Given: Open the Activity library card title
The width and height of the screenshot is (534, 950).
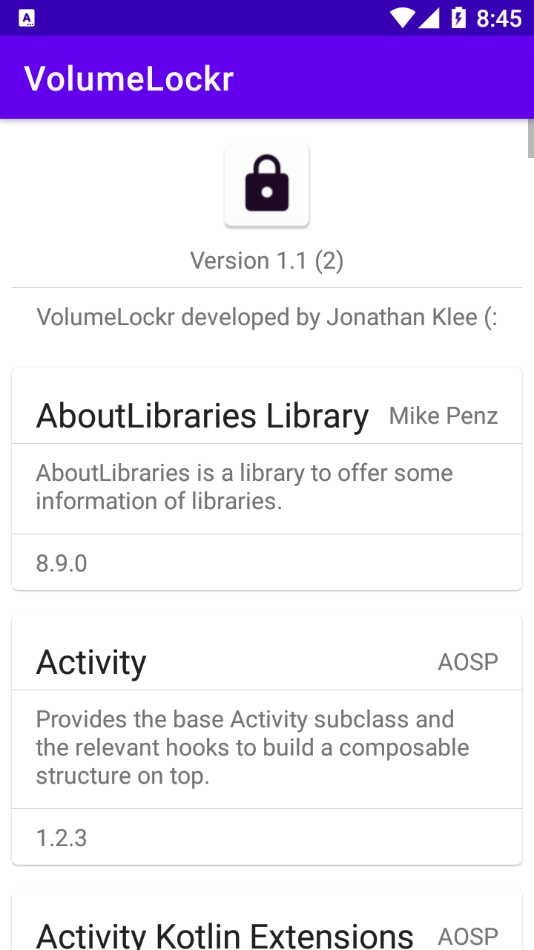Looking at the screenshot, I should [91, 662].
